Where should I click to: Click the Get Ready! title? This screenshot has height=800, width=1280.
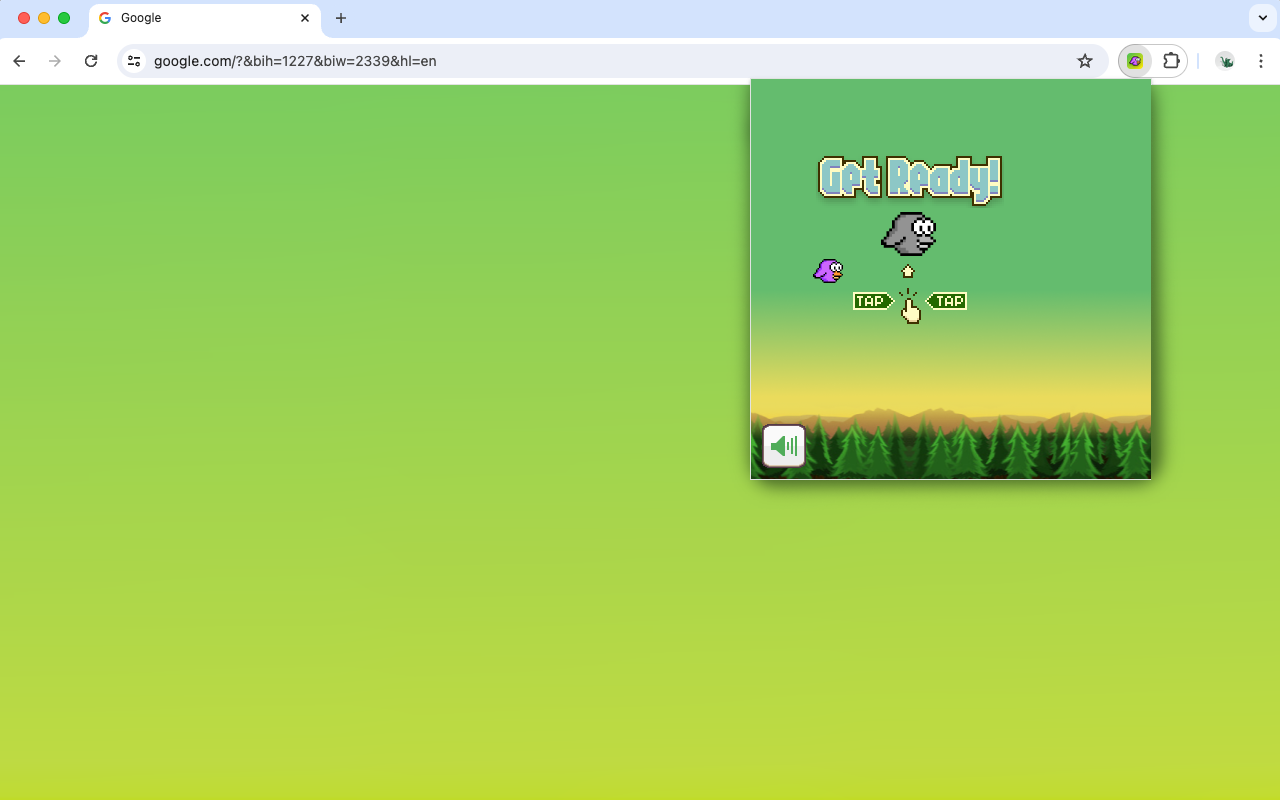(910, 180)
